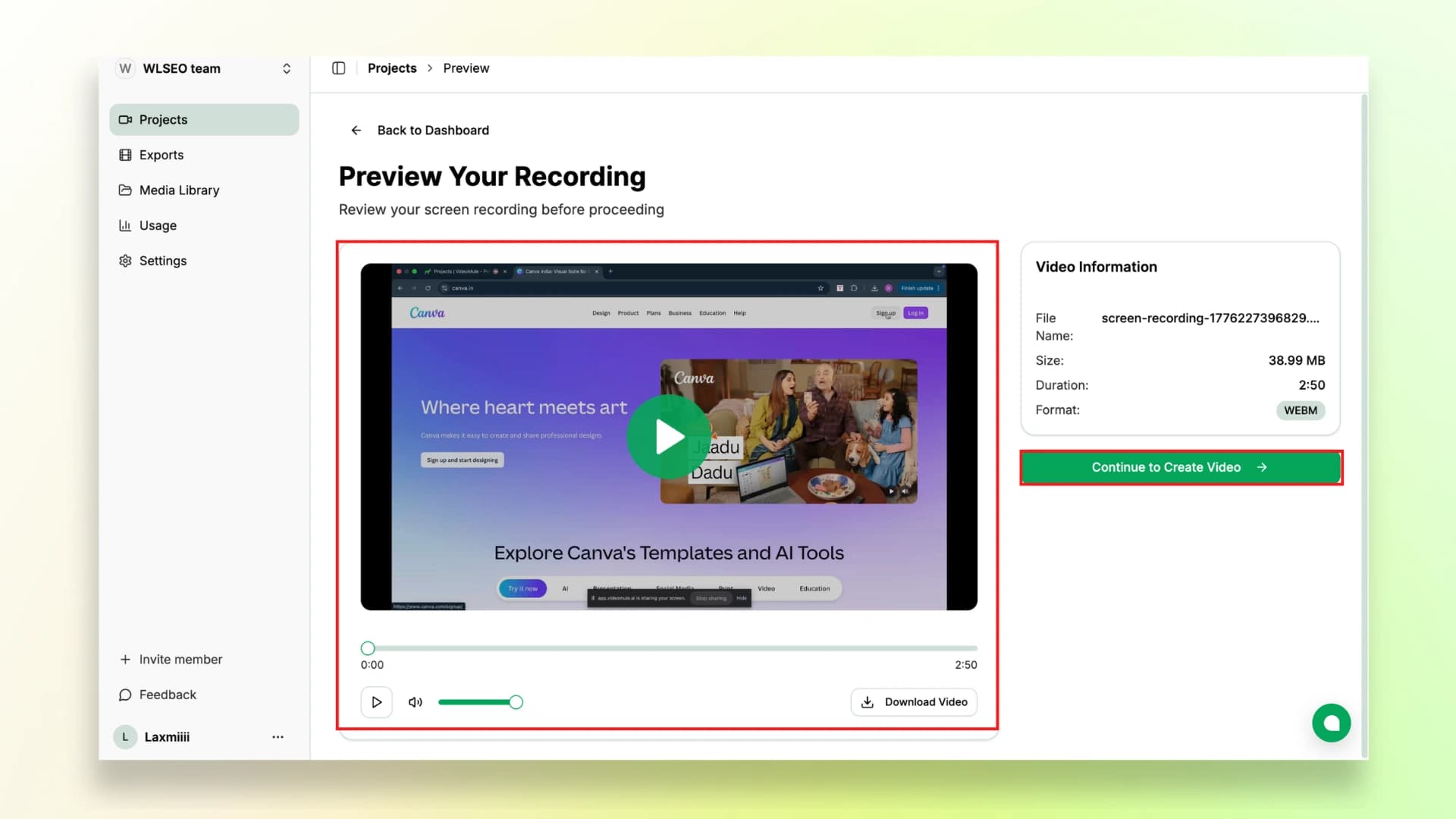Open the three-dot menu next to Laxmiiii
Screen dimensions: 1456x819
click(x=278, y=736)
